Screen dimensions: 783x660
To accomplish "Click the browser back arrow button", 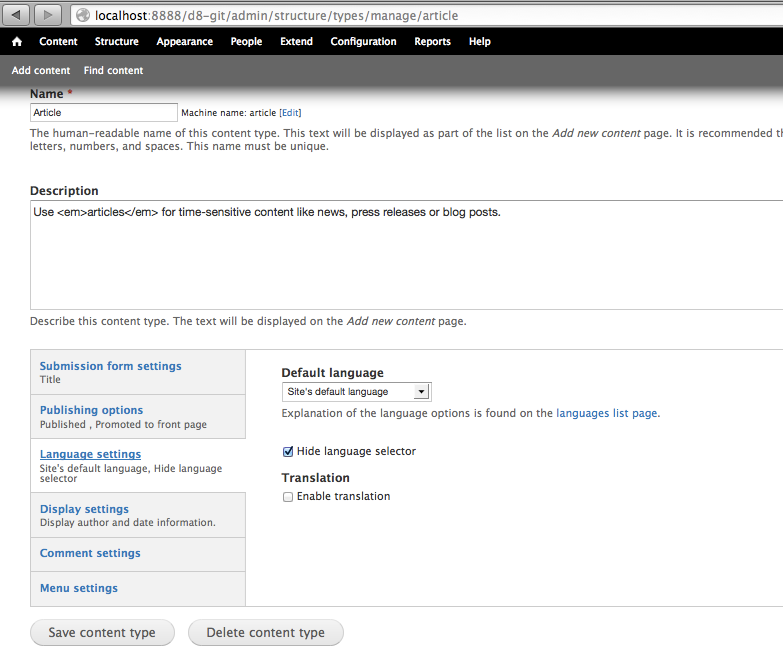I will tap(17, 15).
